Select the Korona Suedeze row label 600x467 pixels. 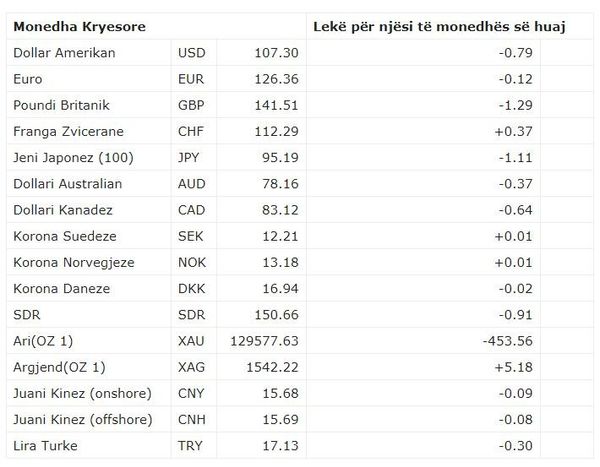(65, 236)
